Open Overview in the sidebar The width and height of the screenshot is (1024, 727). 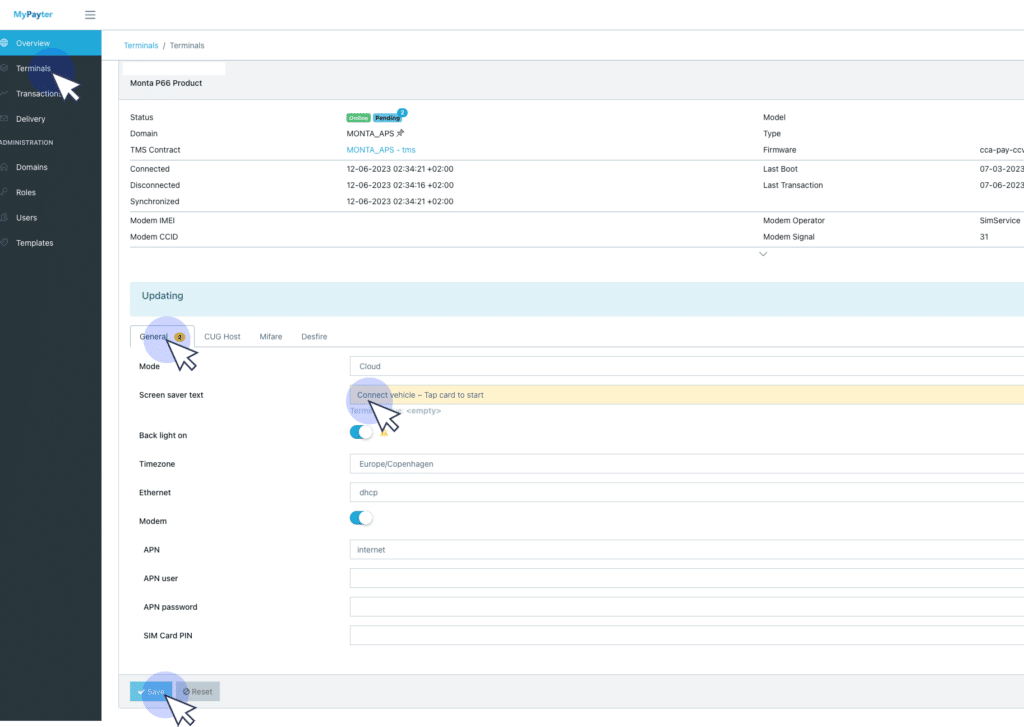(50, 43)
